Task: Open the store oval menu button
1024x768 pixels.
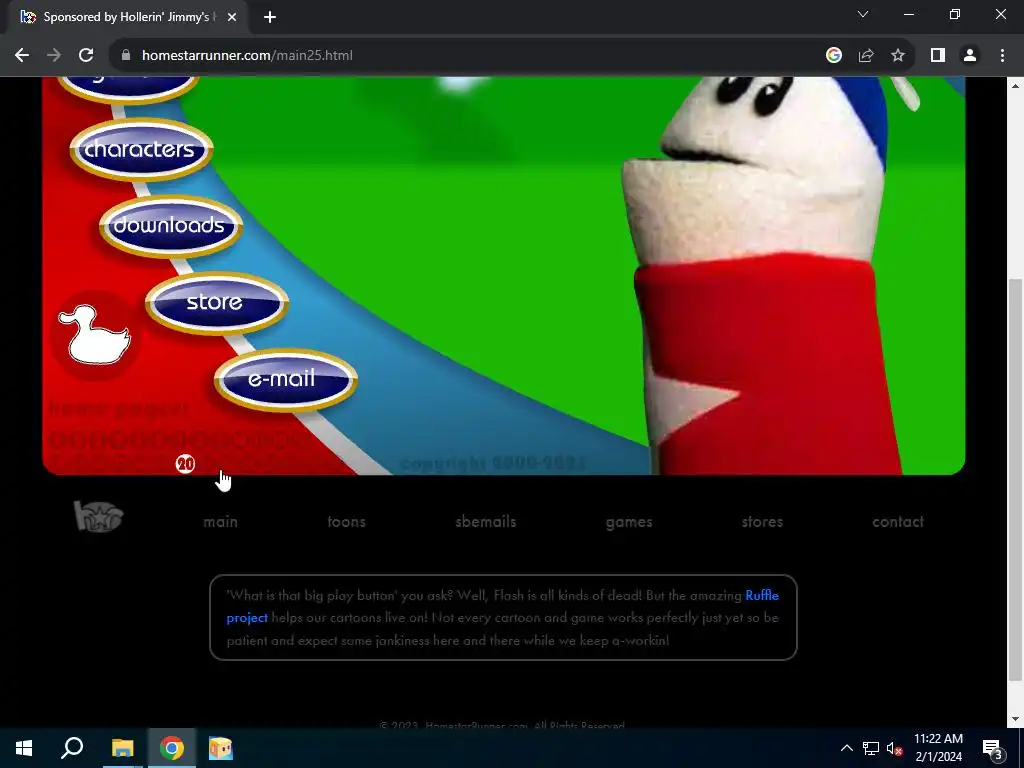Action: pyautogui.click(x=217, y=302)
